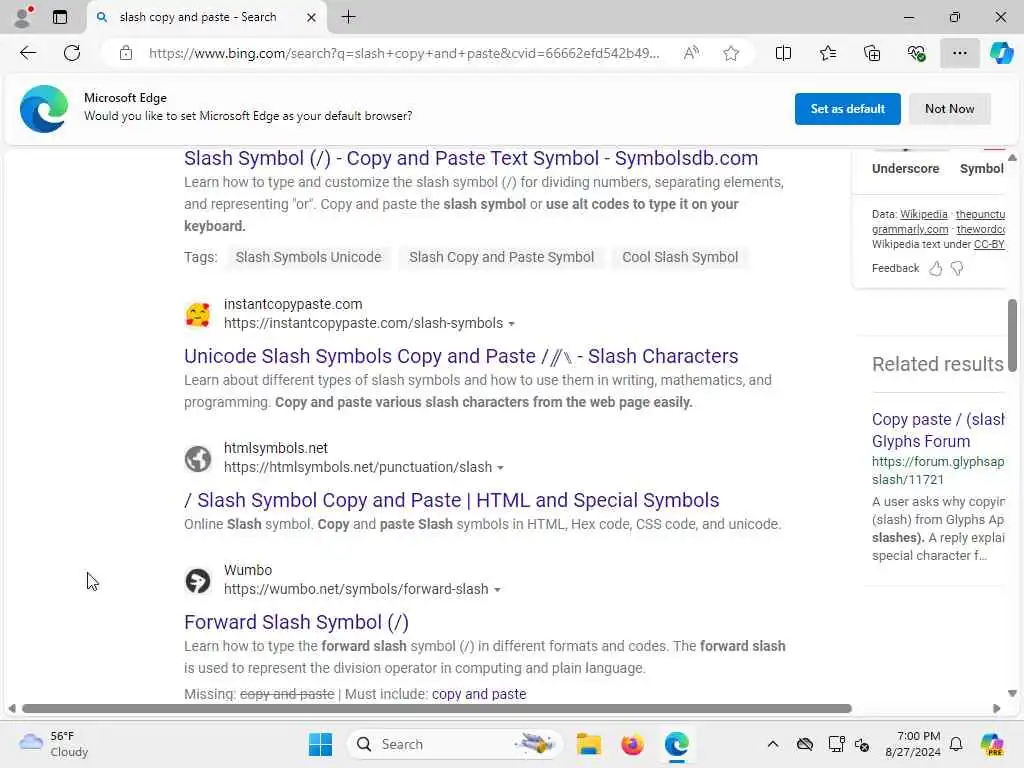The width and height of the screenshot is (1024, 768).
Task: Click the vertical page scrollbar thumb
Action: [x=1012, y=335]
